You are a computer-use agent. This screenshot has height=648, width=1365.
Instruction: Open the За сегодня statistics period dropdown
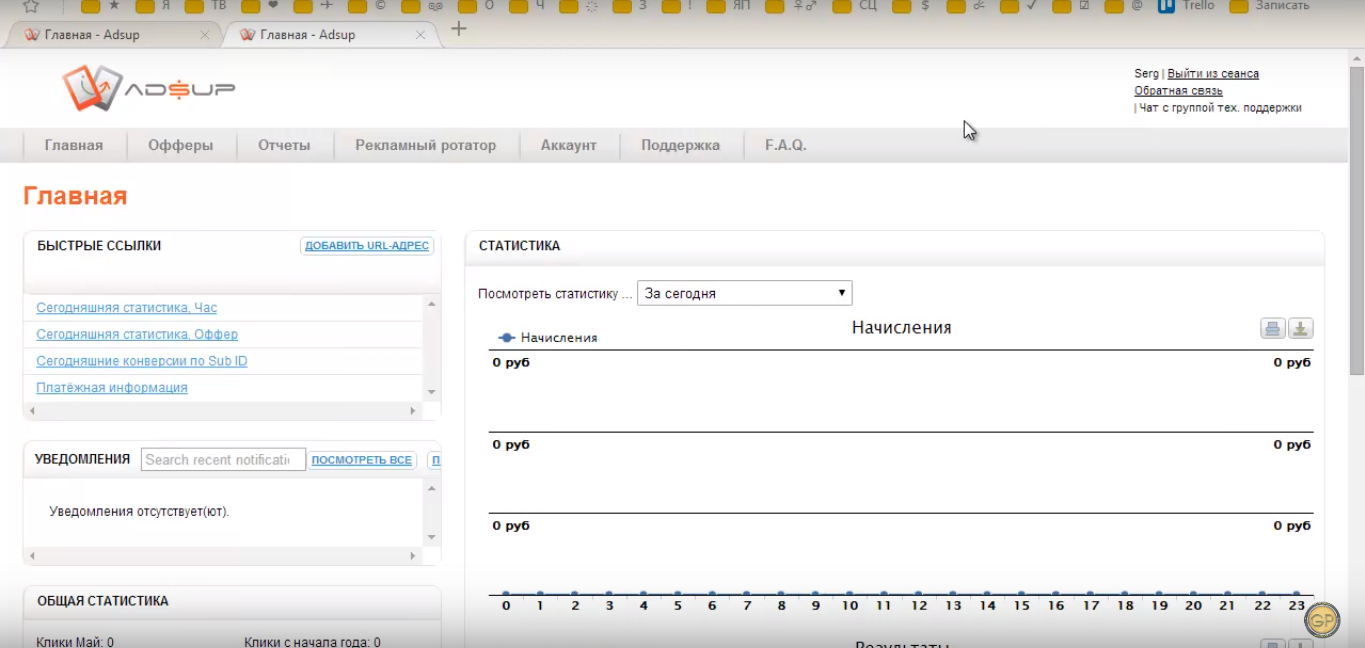tap(744, 294)
